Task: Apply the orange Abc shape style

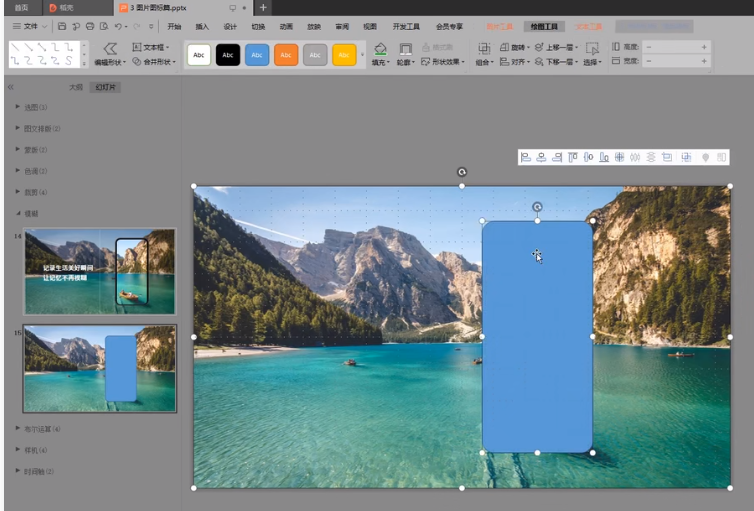Action: 286,55
